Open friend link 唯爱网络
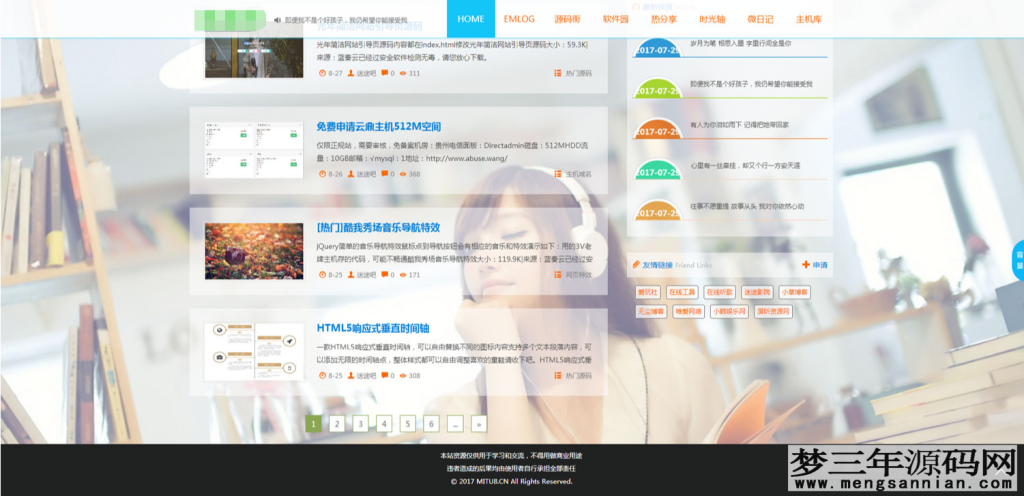 pyautogui.click(x=689, y=311)
